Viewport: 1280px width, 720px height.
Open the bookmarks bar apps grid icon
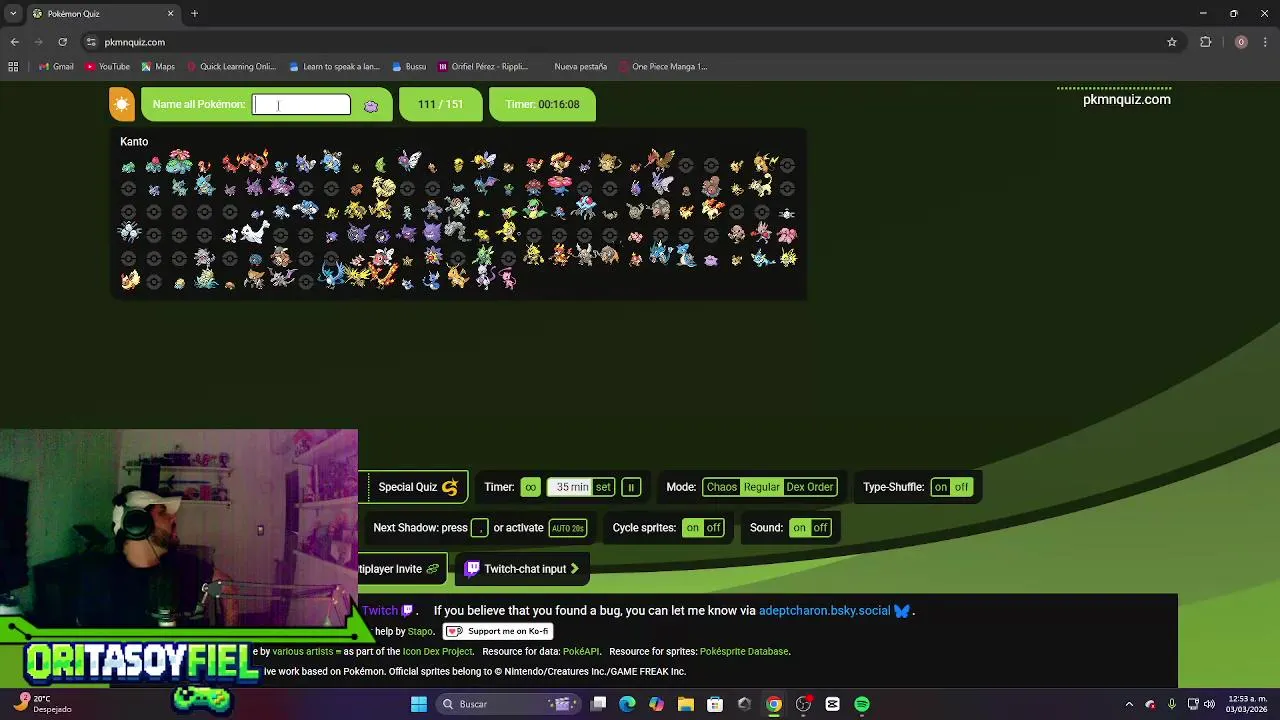pos(13,67)
